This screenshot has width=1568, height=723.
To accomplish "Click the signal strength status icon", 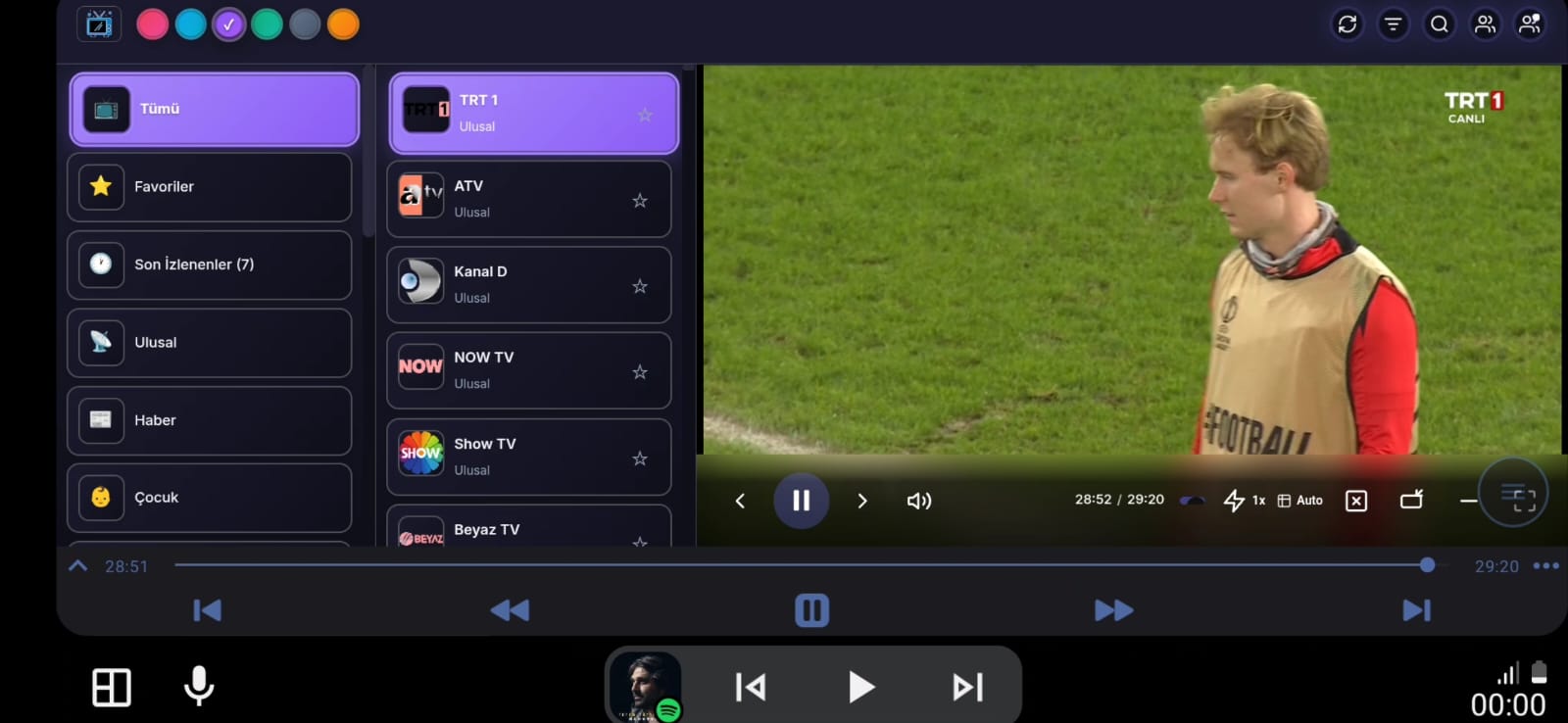I will 1508,673.
